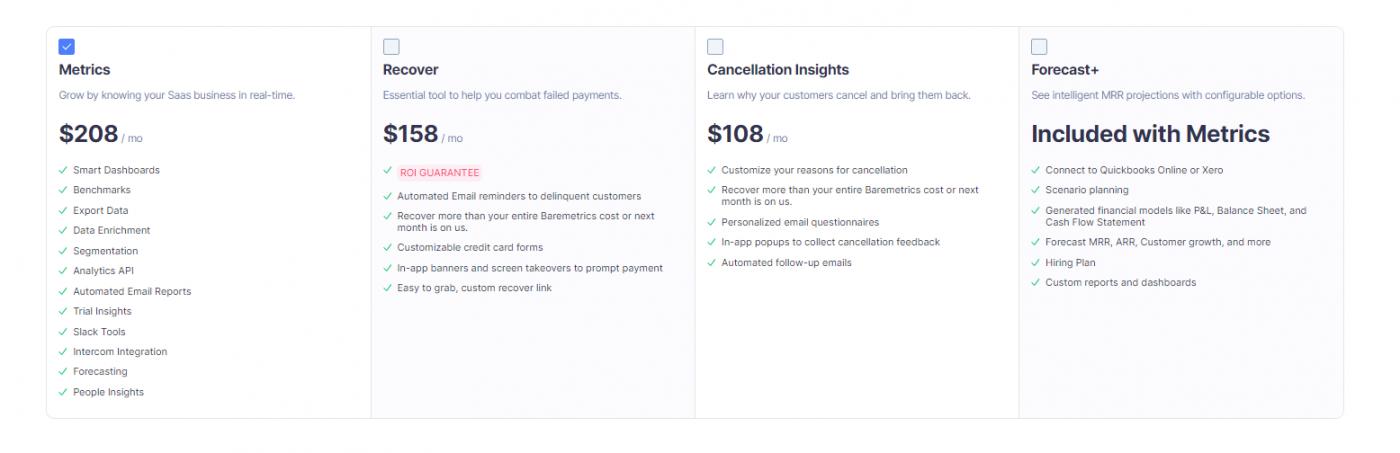Click the Cancellation Insights heading

pyautogui.click(x=777, y=70)
